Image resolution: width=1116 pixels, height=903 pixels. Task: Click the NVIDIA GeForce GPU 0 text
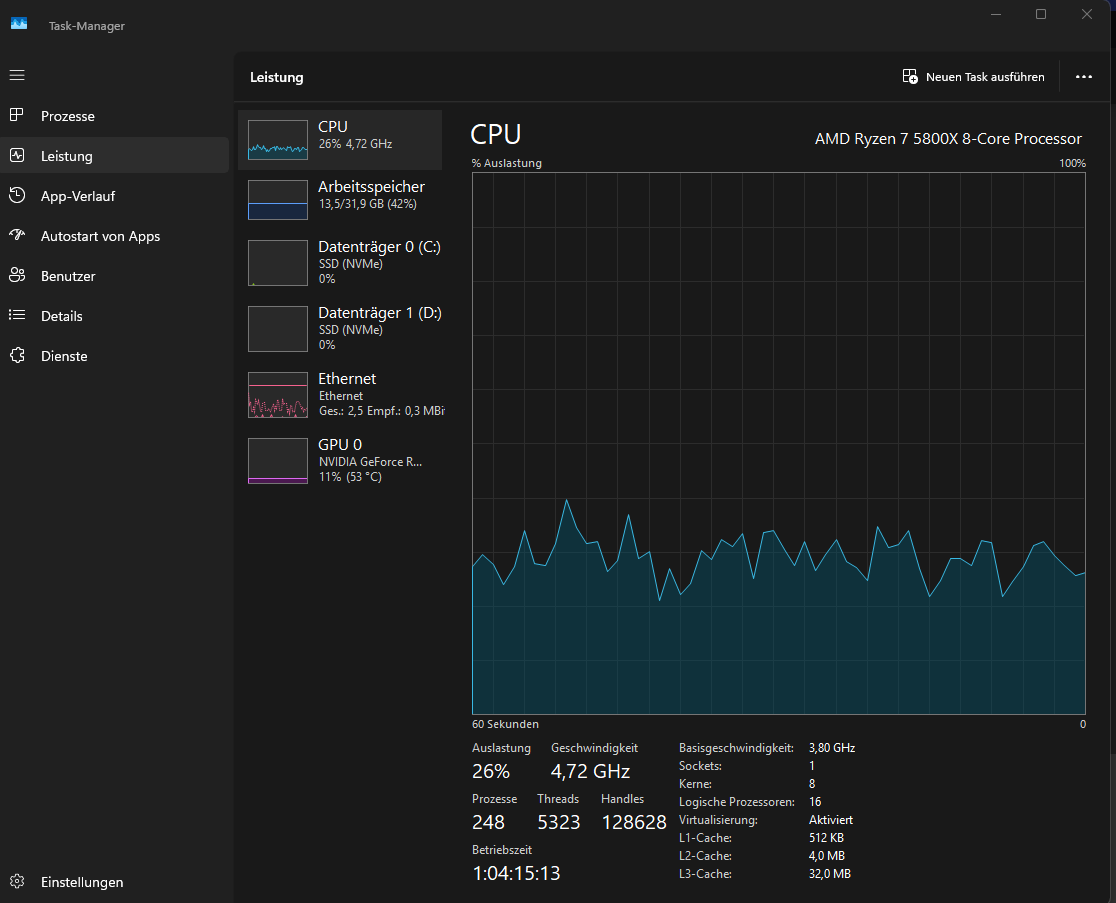pyautogui.click(x=370, y=462)
